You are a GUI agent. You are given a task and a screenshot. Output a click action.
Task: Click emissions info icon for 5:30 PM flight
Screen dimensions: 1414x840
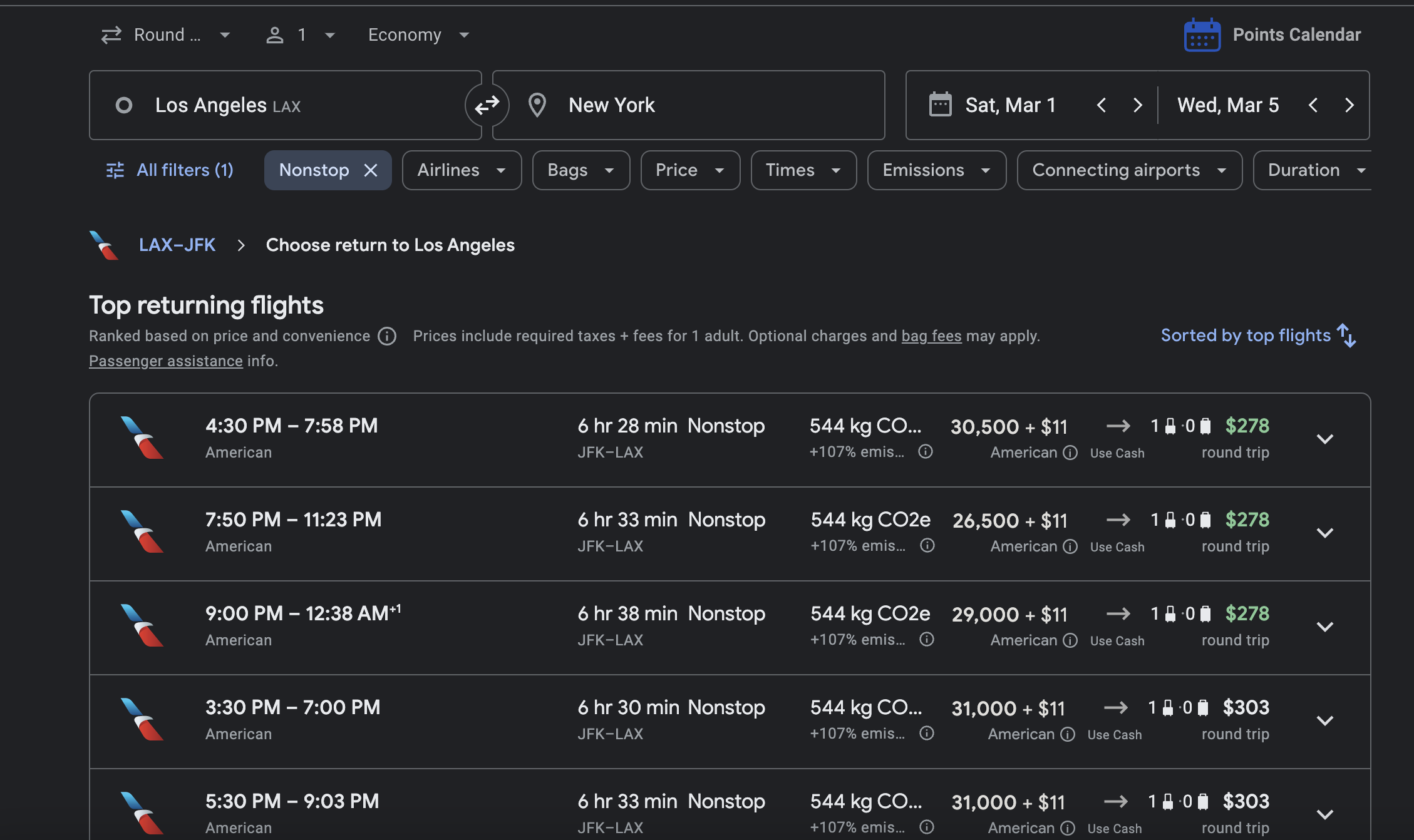click(x=927, y=827)
